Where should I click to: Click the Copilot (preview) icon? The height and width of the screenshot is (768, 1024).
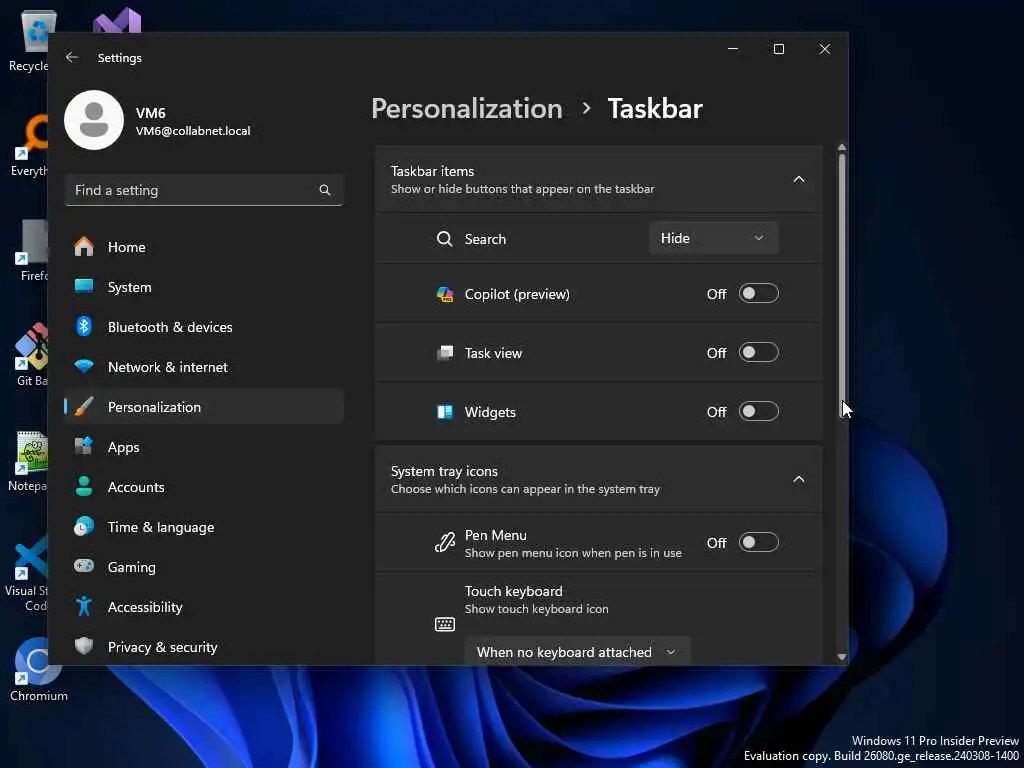coord(445,295)
